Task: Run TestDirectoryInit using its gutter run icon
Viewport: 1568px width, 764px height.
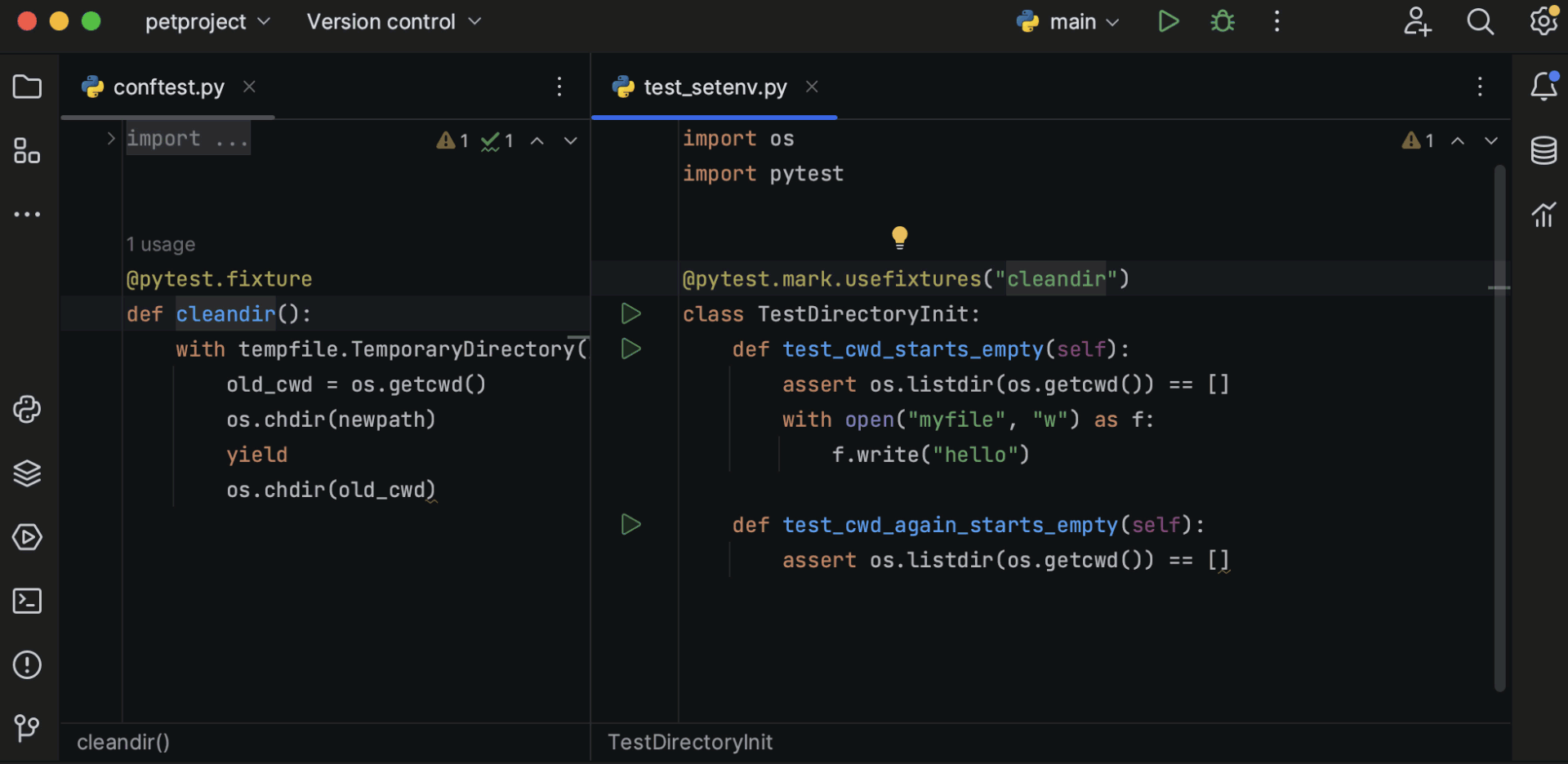Action: tap(630, 313)
